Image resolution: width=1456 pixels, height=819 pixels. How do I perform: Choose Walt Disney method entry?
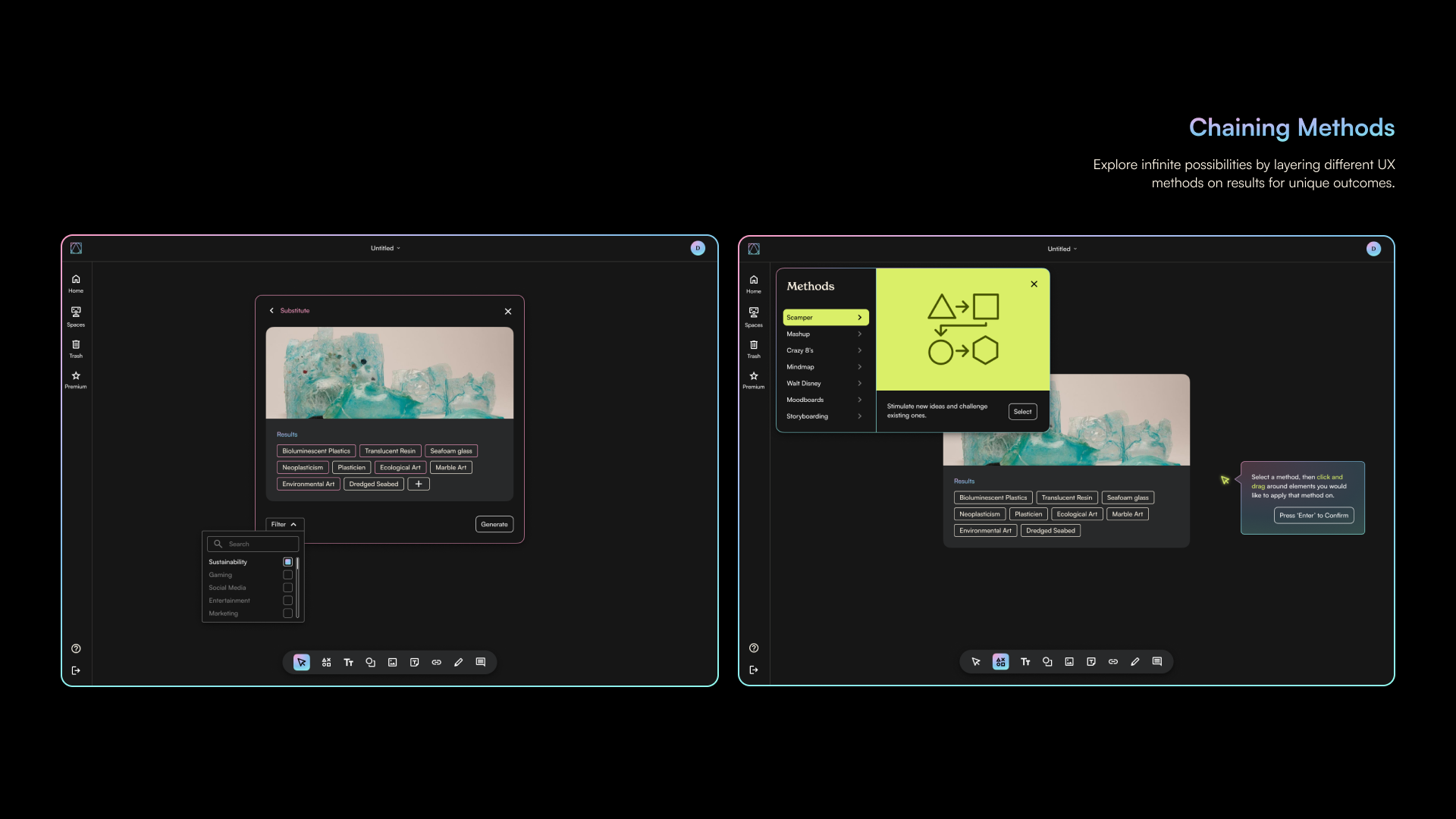[804, 384]
